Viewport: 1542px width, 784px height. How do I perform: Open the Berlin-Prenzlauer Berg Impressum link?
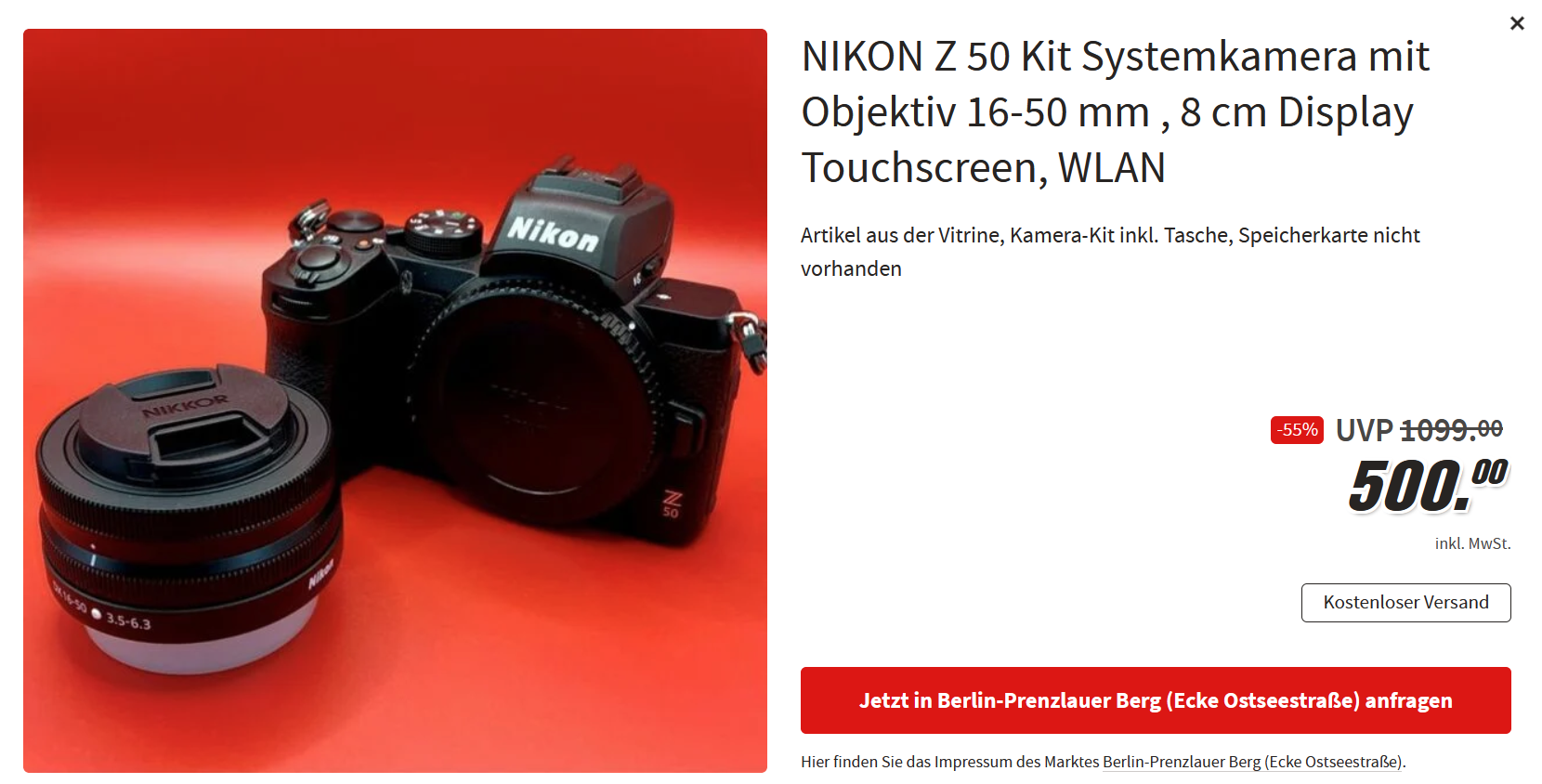(1252, 762)
